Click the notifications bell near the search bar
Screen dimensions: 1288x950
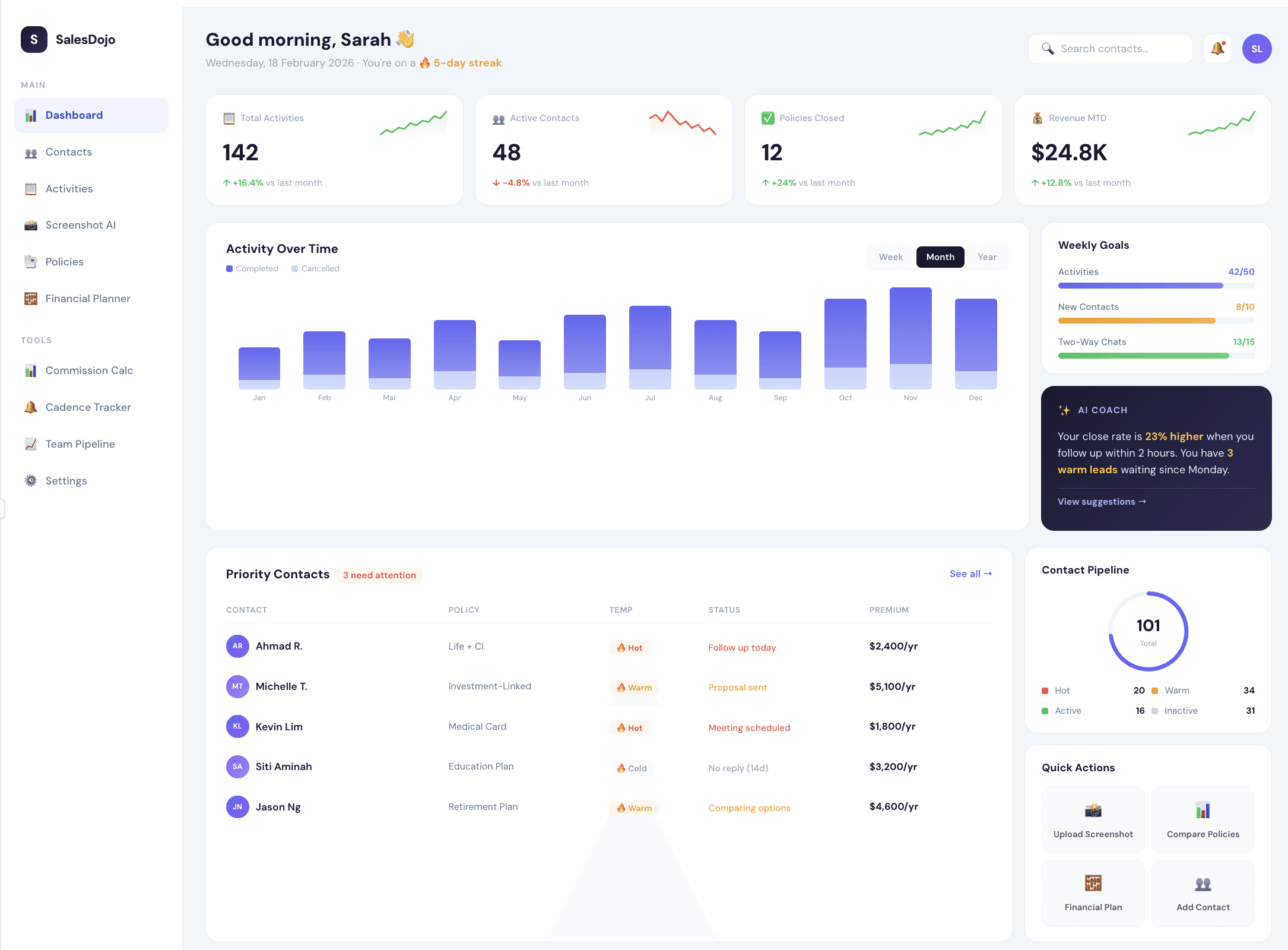tap(1217, 49)
